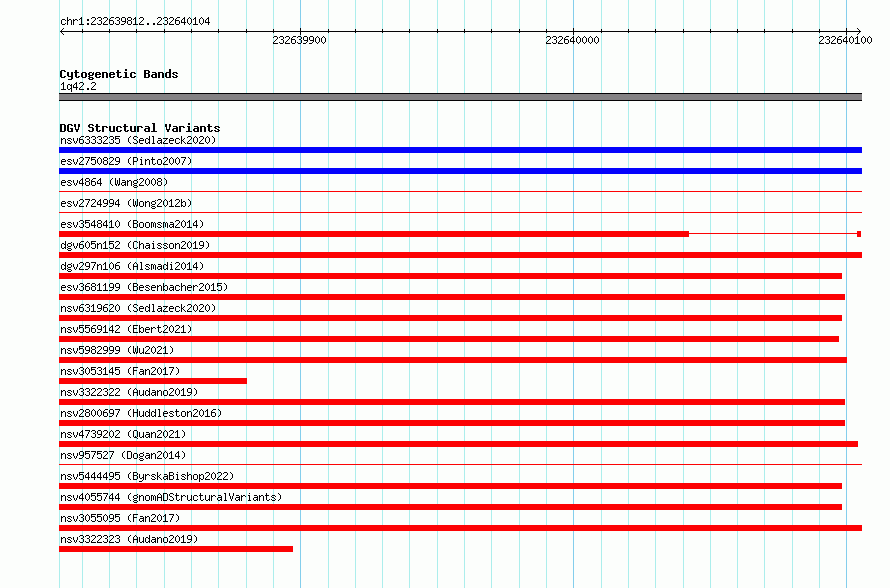Open variant nsv4055744 (gnomADStructuralVariants)
Viewport: 890px width, 588px height.
pos(171,497)
